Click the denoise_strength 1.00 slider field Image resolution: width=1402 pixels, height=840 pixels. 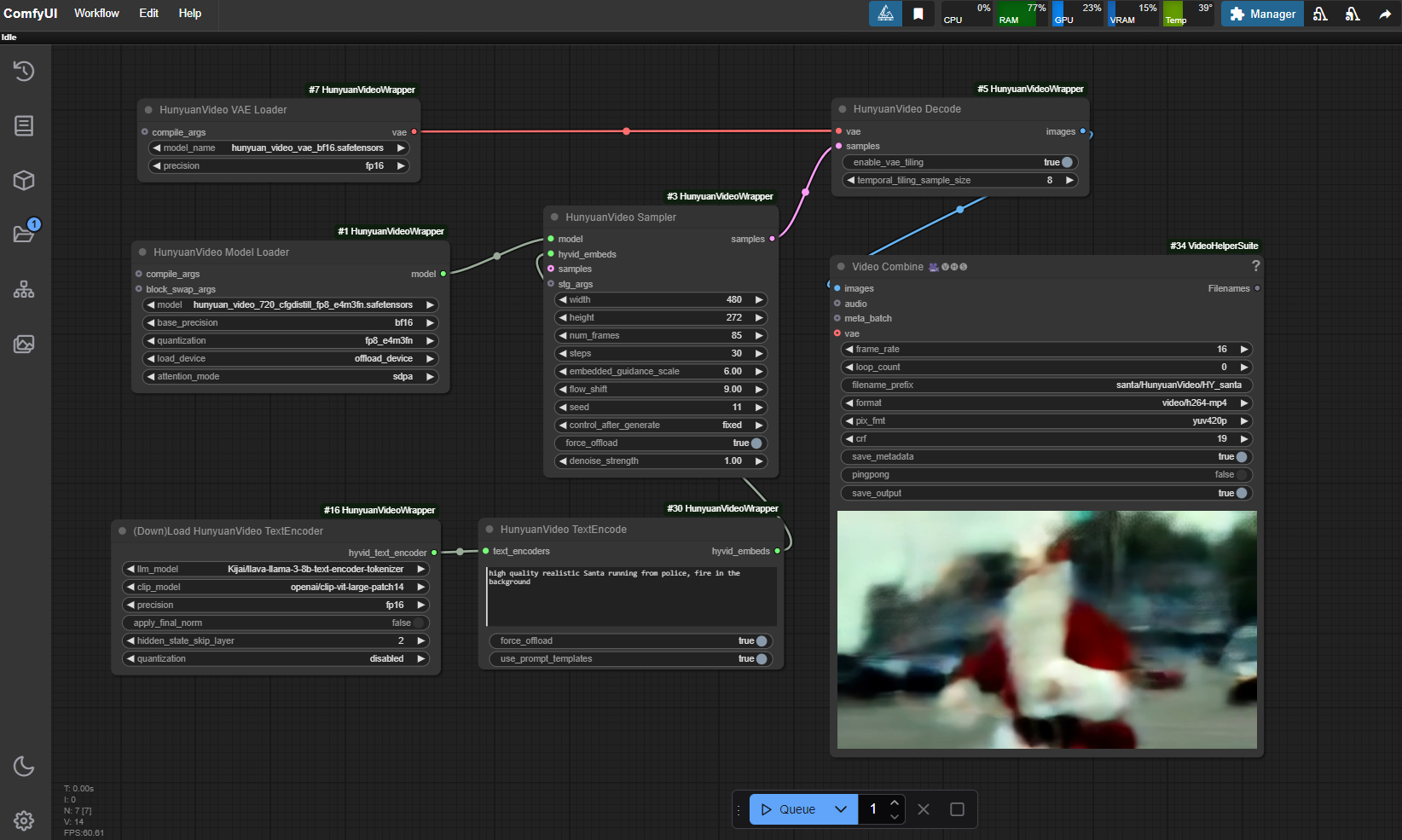661,461
